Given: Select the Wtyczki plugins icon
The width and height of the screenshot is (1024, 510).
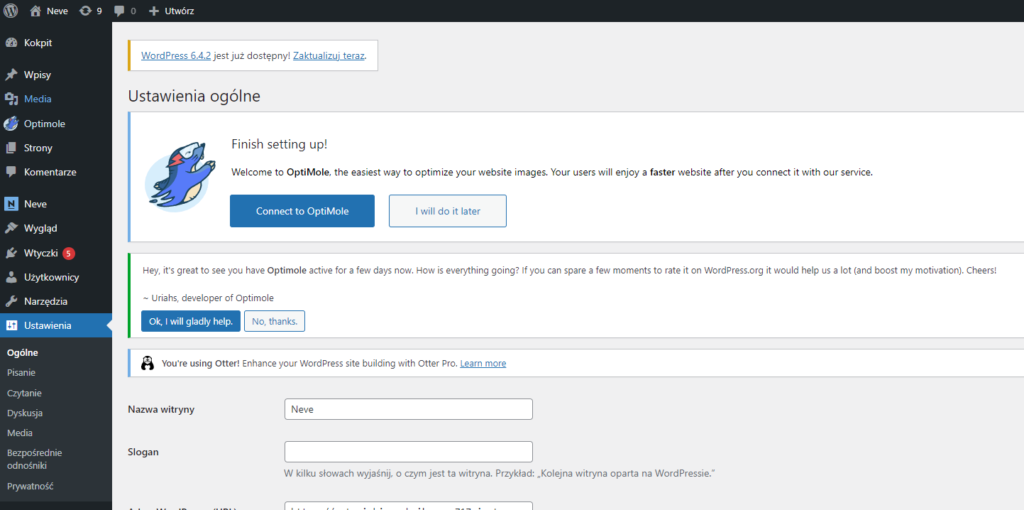Looking at the screenshot, I should coord(11,253).
